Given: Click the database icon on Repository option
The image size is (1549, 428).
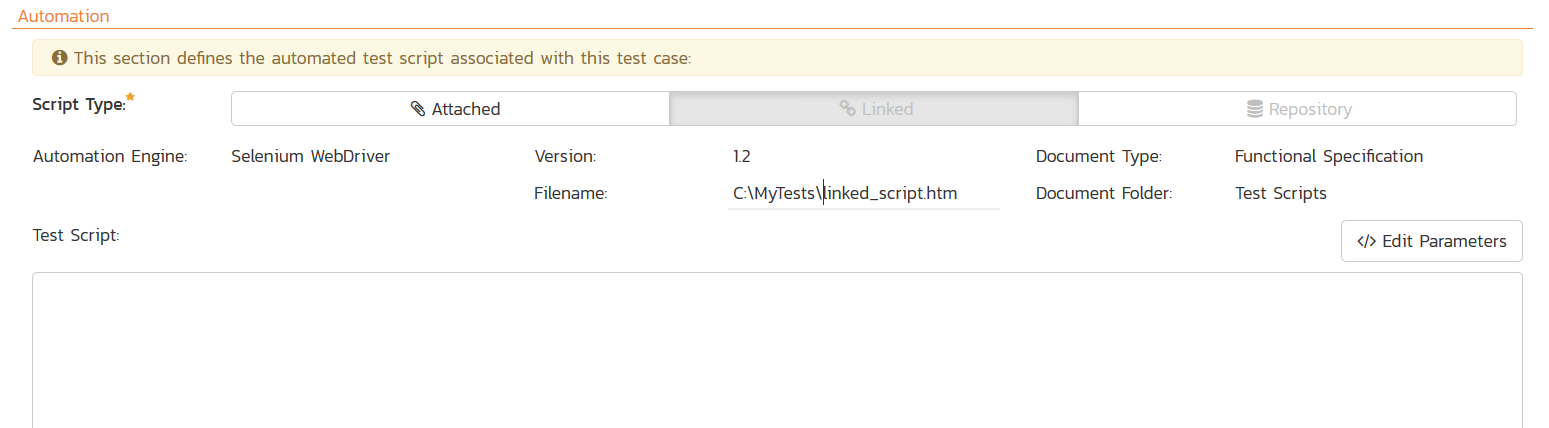Looking at the screenshot, I should 1255,109.
